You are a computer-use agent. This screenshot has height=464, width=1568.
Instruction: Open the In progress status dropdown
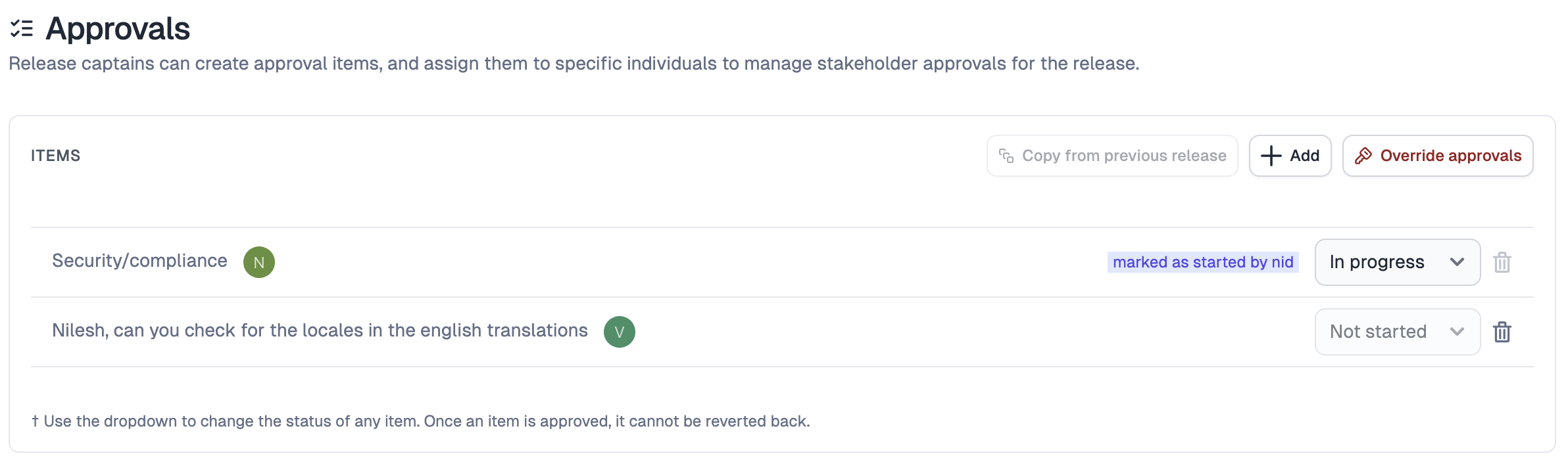[x=1398, y=262]
